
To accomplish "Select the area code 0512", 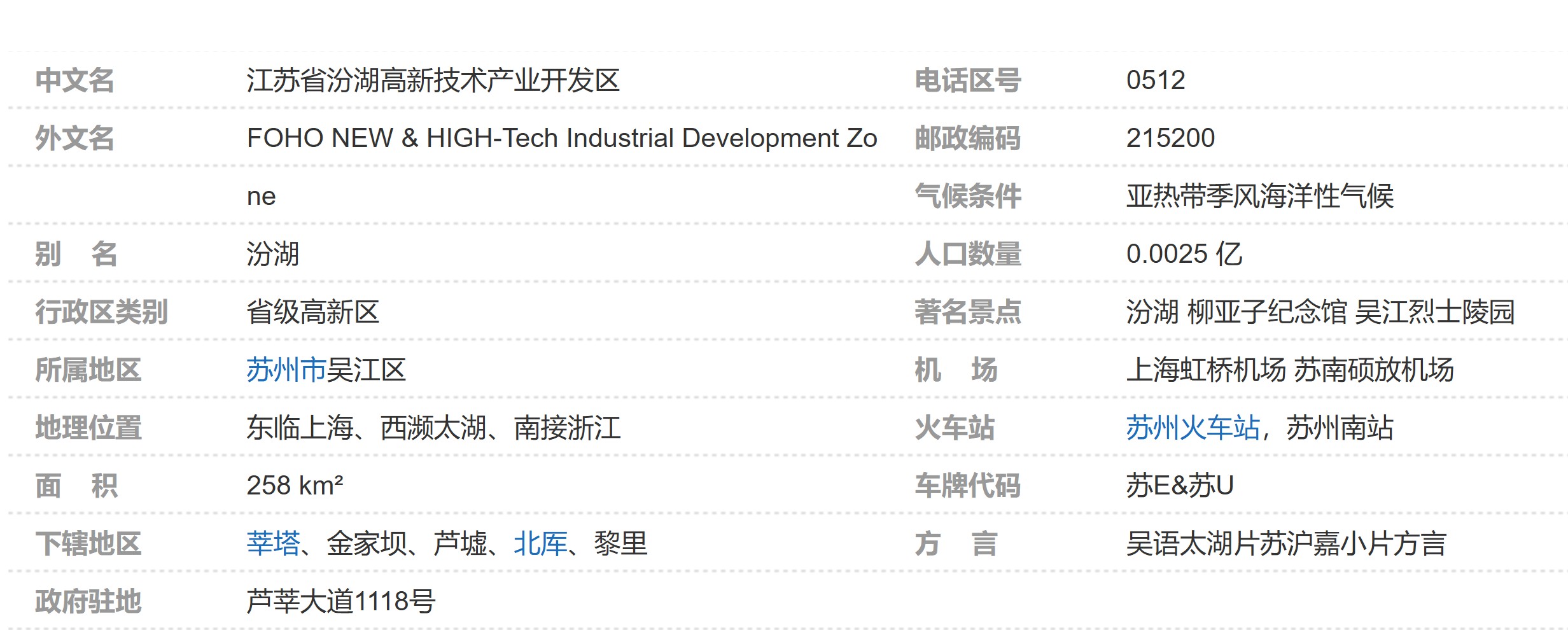I will click(1156, 80).
